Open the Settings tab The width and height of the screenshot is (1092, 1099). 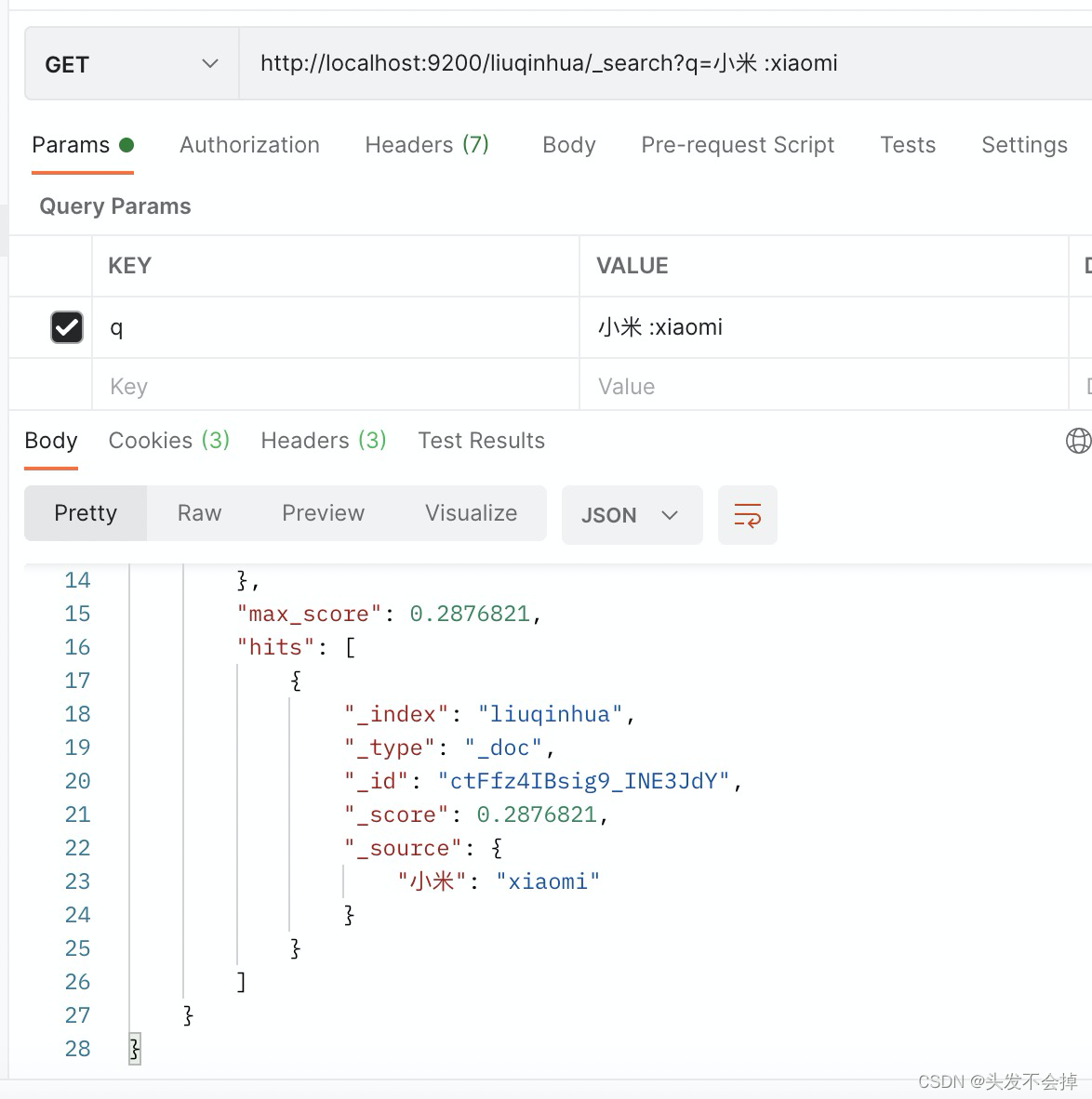[1024, 145]
